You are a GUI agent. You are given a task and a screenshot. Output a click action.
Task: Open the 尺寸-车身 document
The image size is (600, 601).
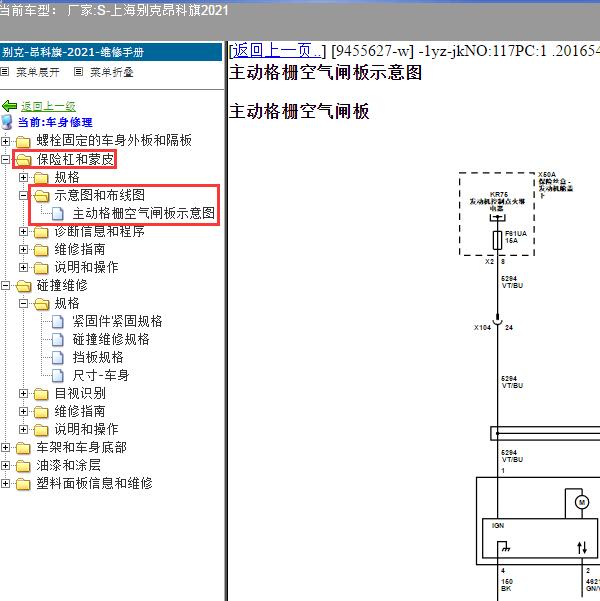point(101,375)
